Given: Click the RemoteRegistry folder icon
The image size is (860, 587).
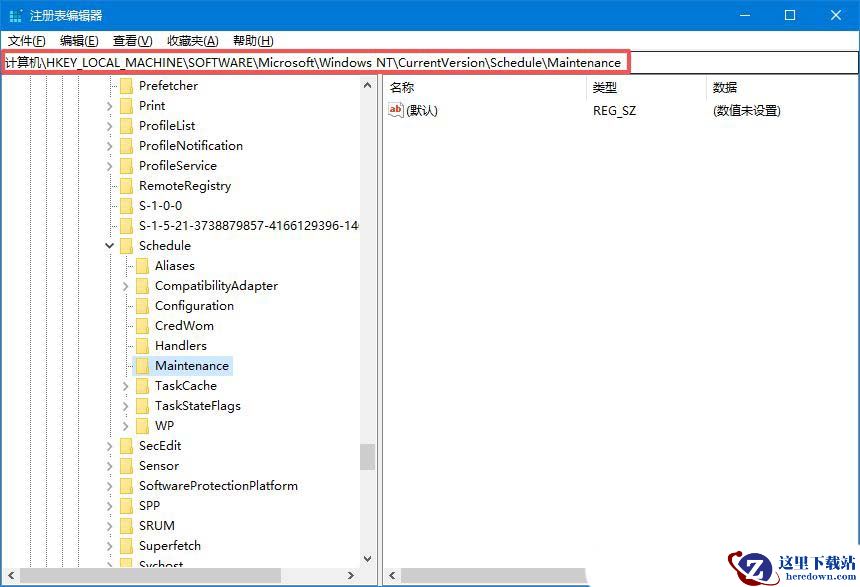Looking at the screenshot, I should pos(126,185).
